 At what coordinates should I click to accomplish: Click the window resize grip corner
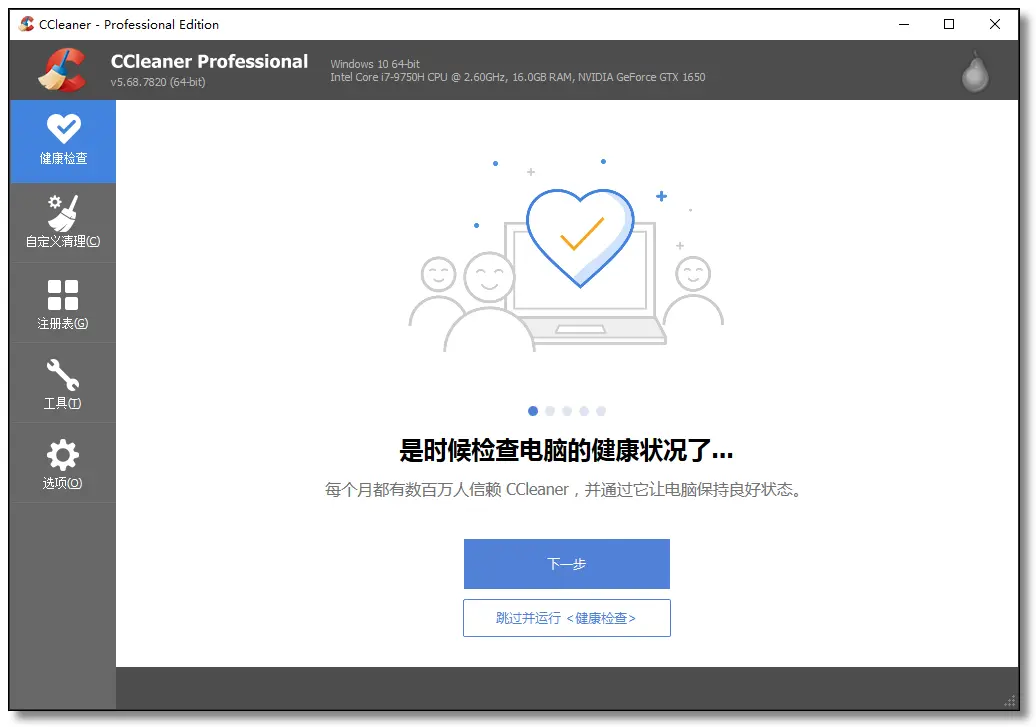(1010, 701)
